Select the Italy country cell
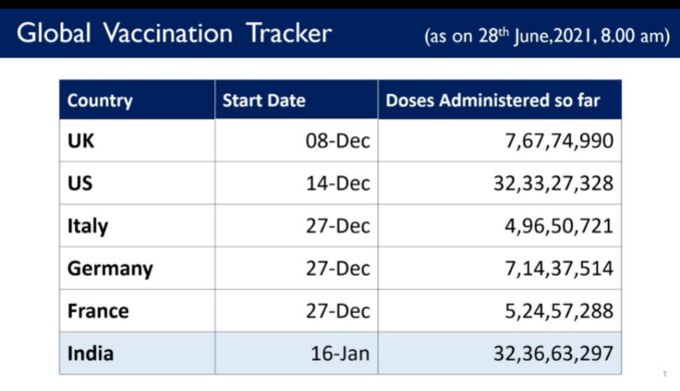This screenshot has width=680, height=391. tap(137, 225)
